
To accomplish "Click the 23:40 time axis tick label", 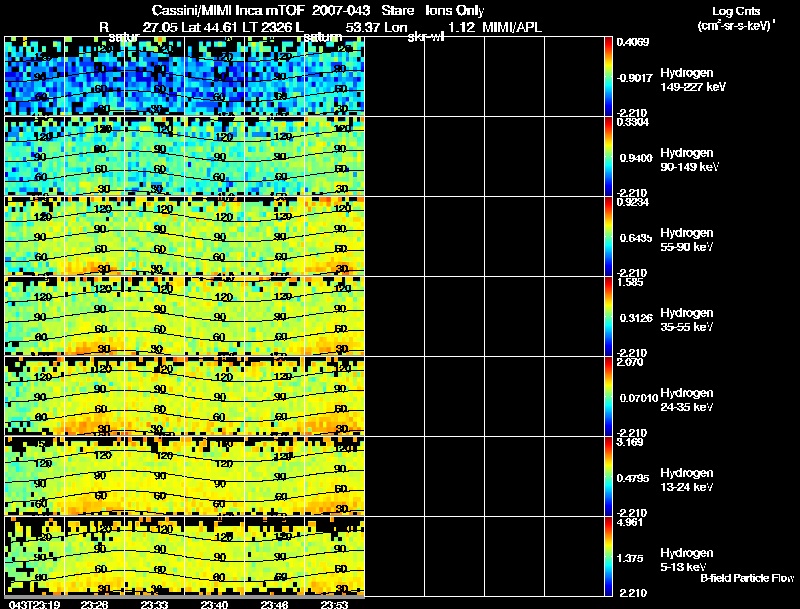I will [215, 603].
